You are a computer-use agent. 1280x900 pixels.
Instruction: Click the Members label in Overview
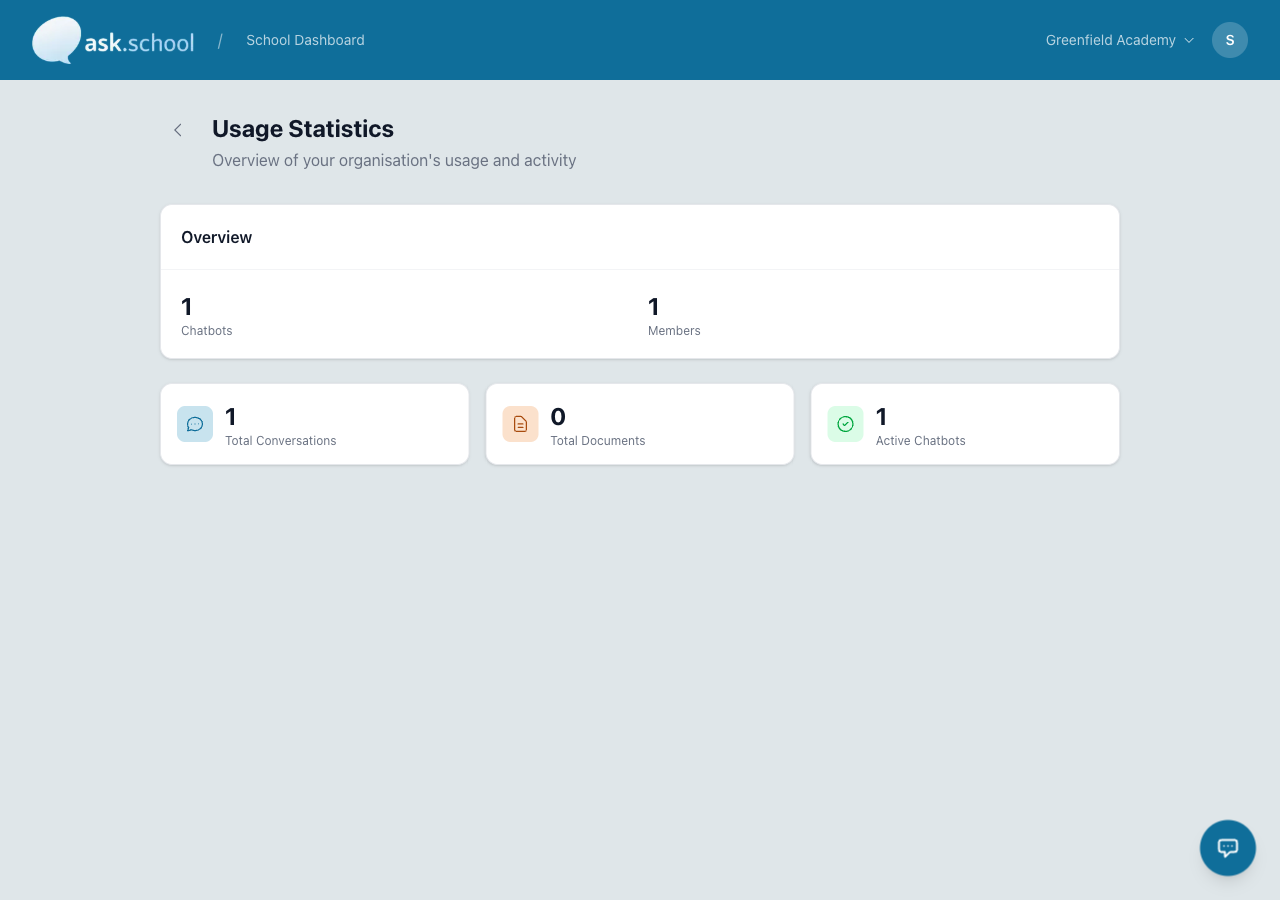pos(674,331)
